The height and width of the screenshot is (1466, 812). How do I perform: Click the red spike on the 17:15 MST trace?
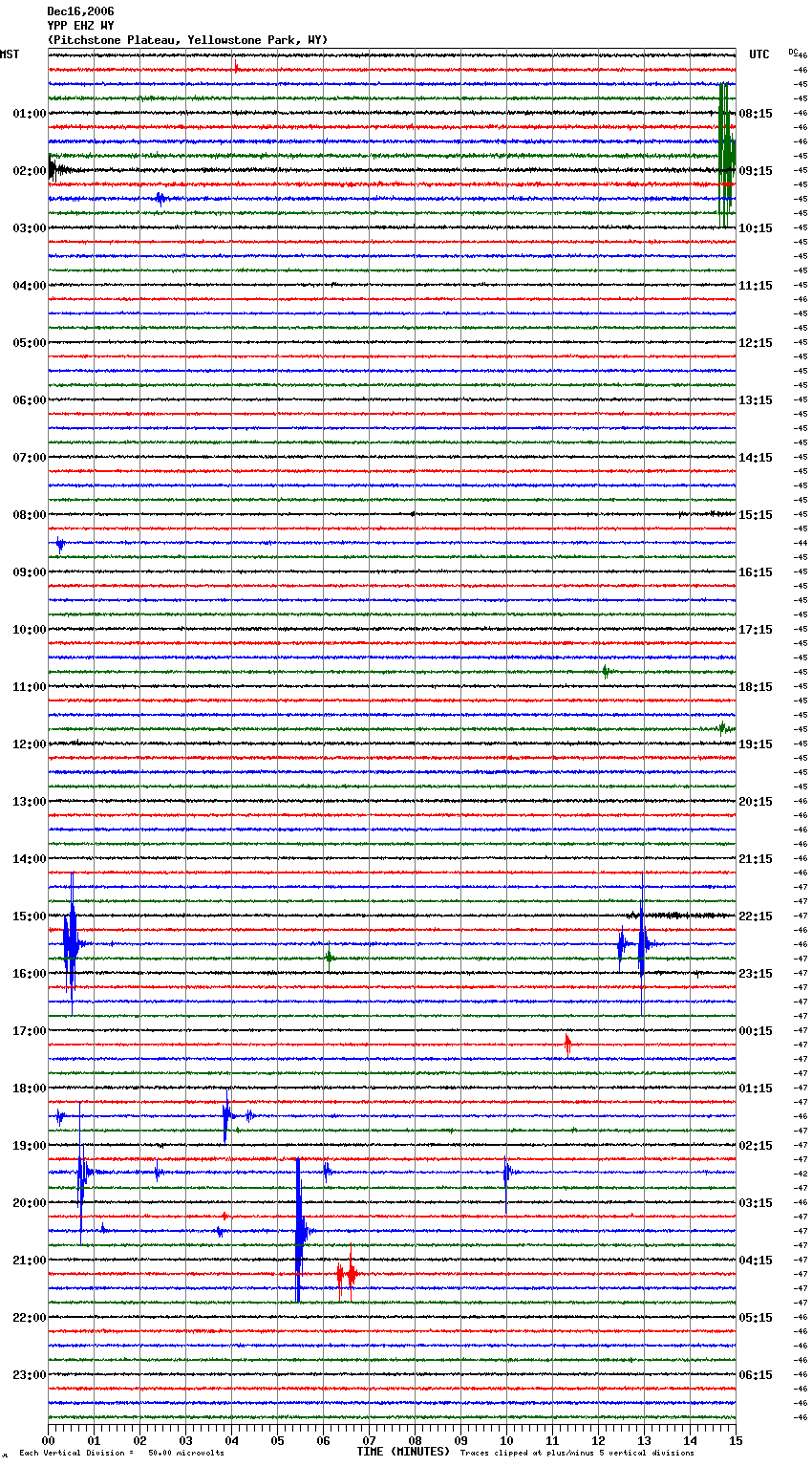[567, 1045]
